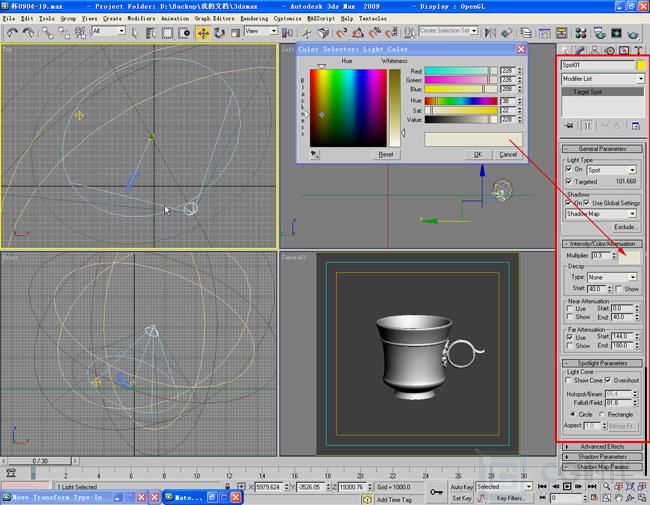Open the Animation menu
The height and width of the screenshot is (505, 650).
pyautogui.click(x=175, y=19)
